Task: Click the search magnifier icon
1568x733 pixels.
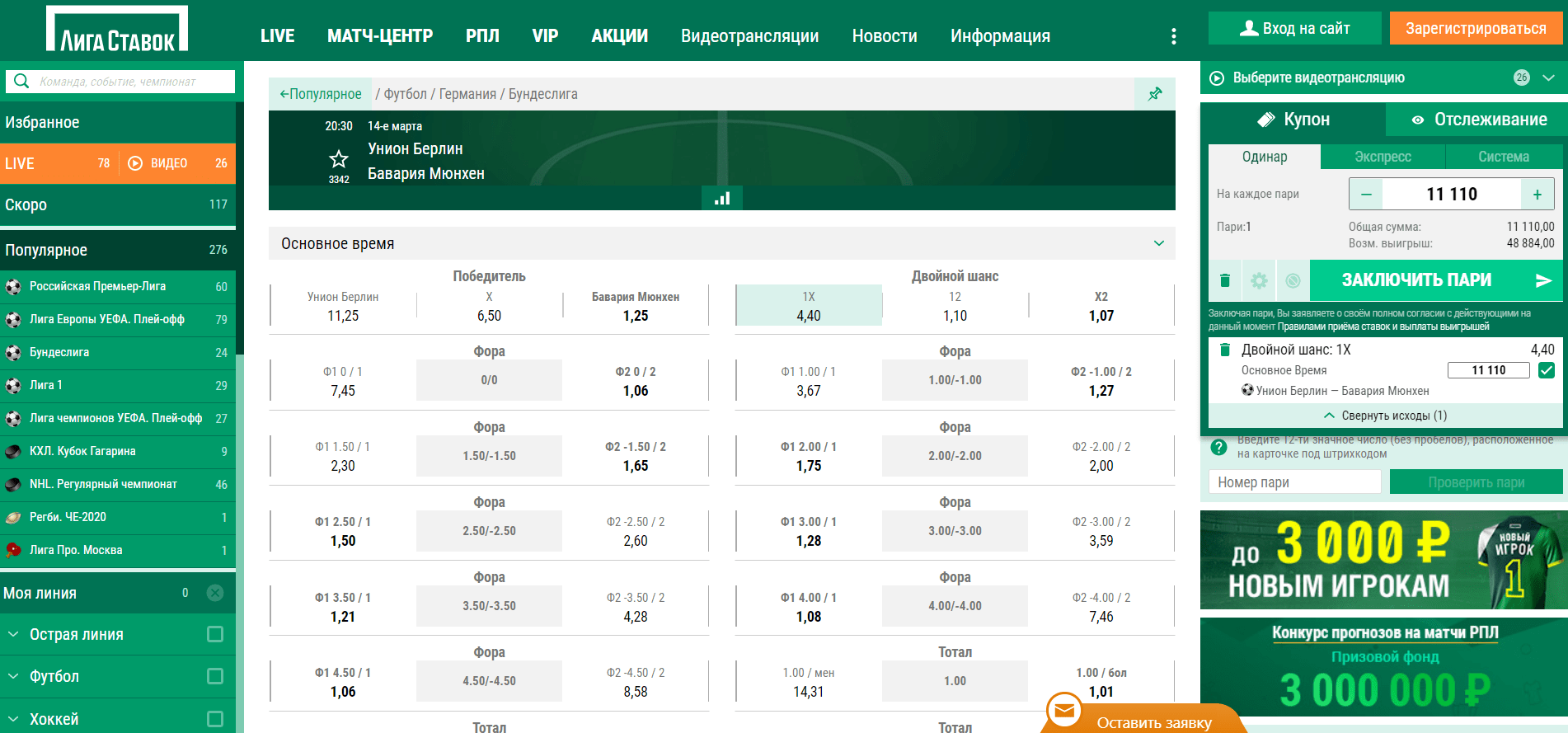Action: pos(21,81)
